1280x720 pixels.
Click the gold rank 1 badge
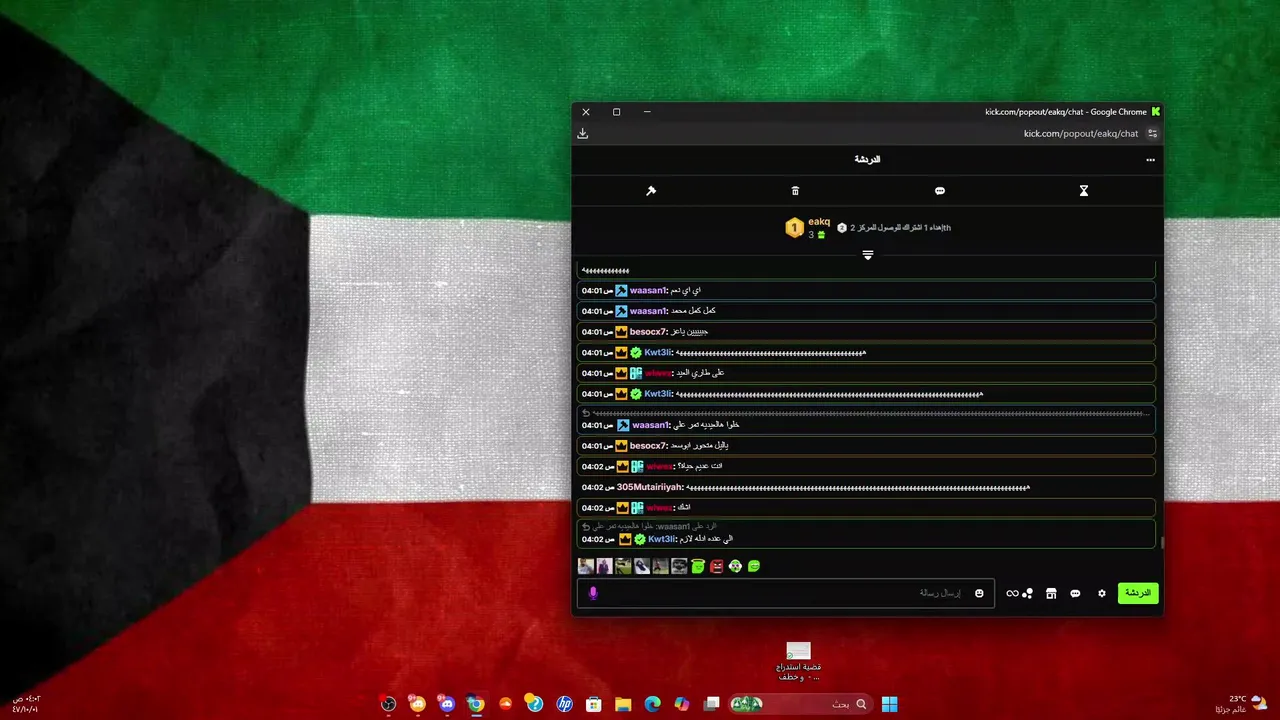coord(794,228)
